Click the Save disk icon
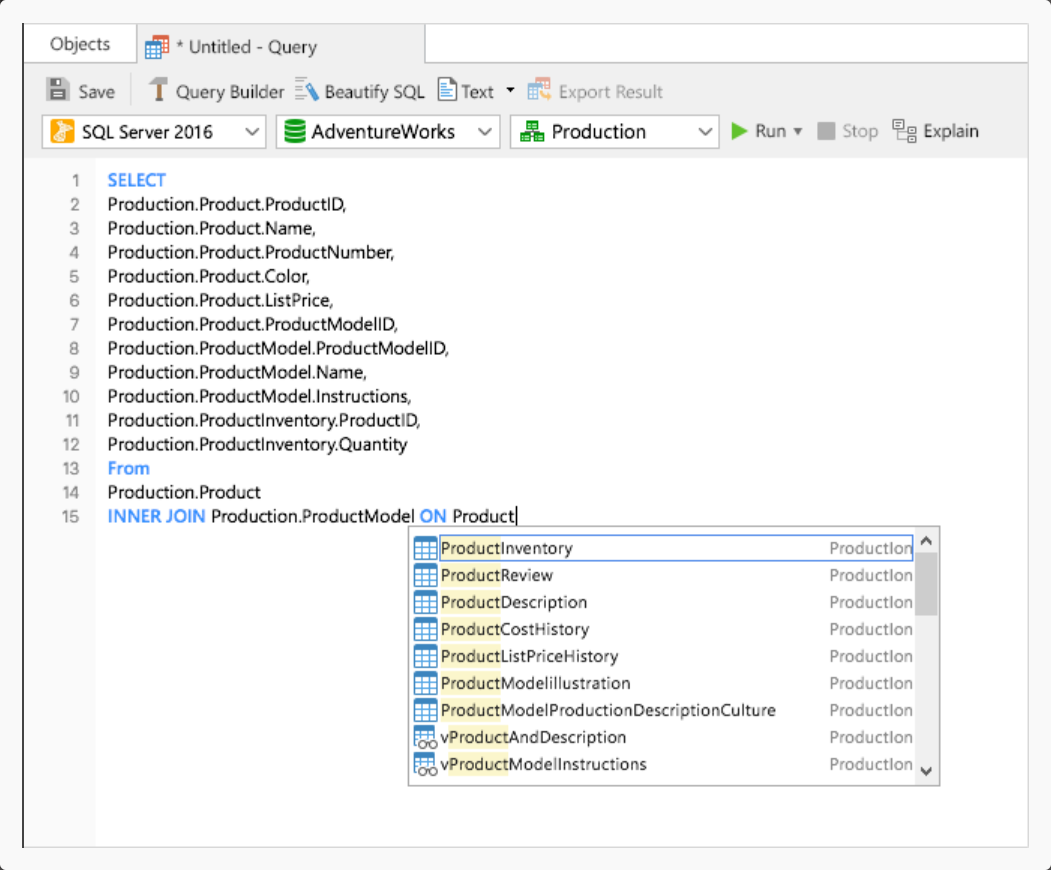The image size is (1051, 870). pos(58,91)
